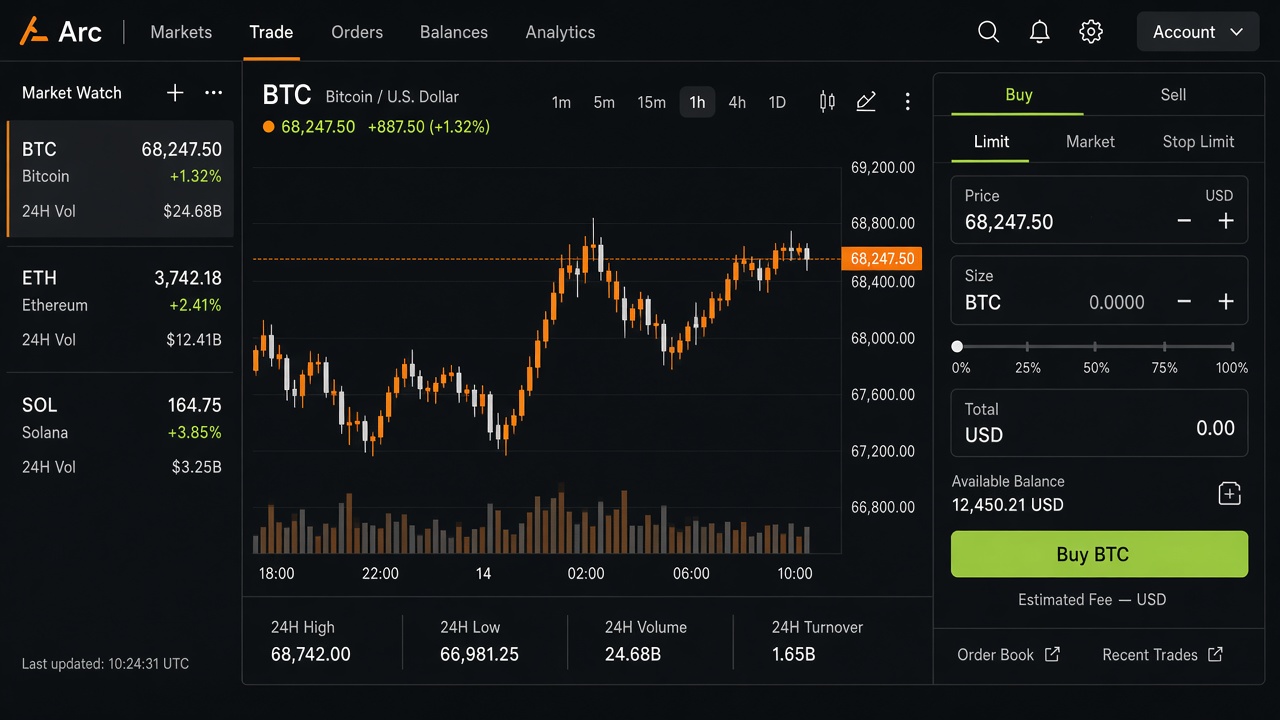Click the Arc logo icon
This screenshot has height=720, width=1280.
34,31
